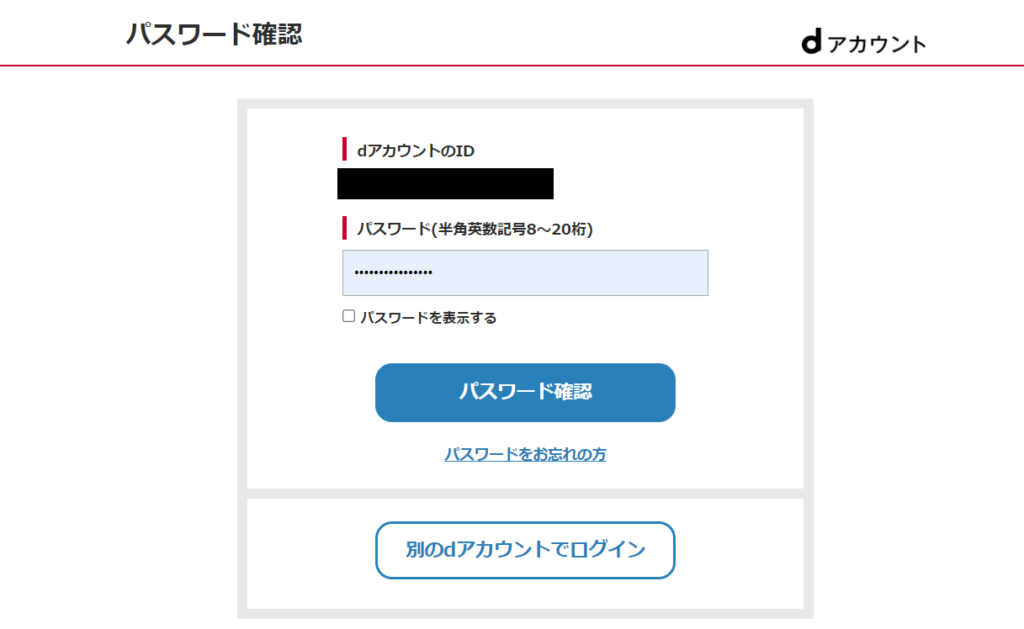This screenshot has width=1024, height=629.
Task: Click the アカウント text beside the d logo
Action: [876, 44]
